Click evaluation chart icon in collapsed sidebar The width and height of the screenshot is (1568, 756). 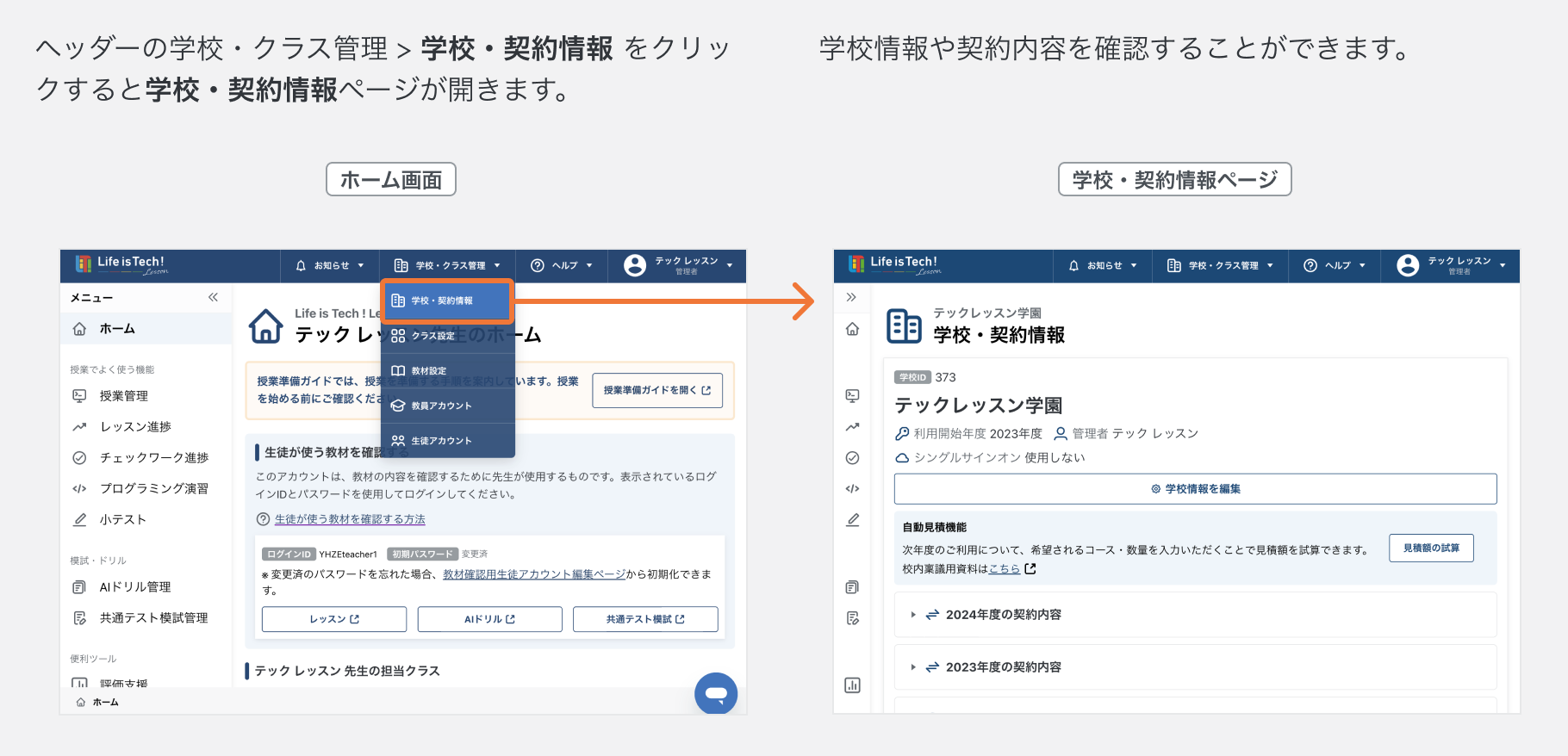pos(852,685)
